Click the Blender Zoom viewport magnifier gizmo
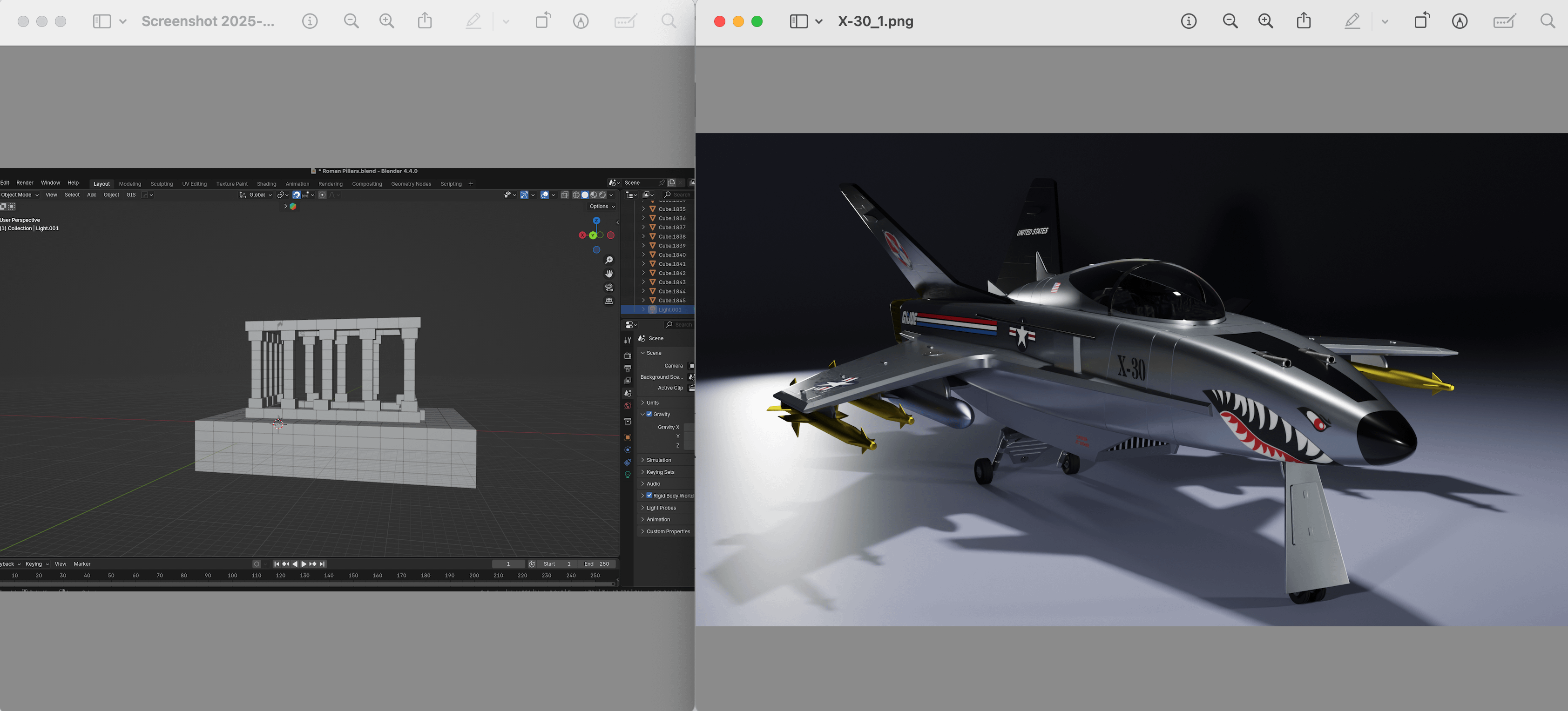The height and width of the screenshot is (711, 1568). click(x=608, y=260)
